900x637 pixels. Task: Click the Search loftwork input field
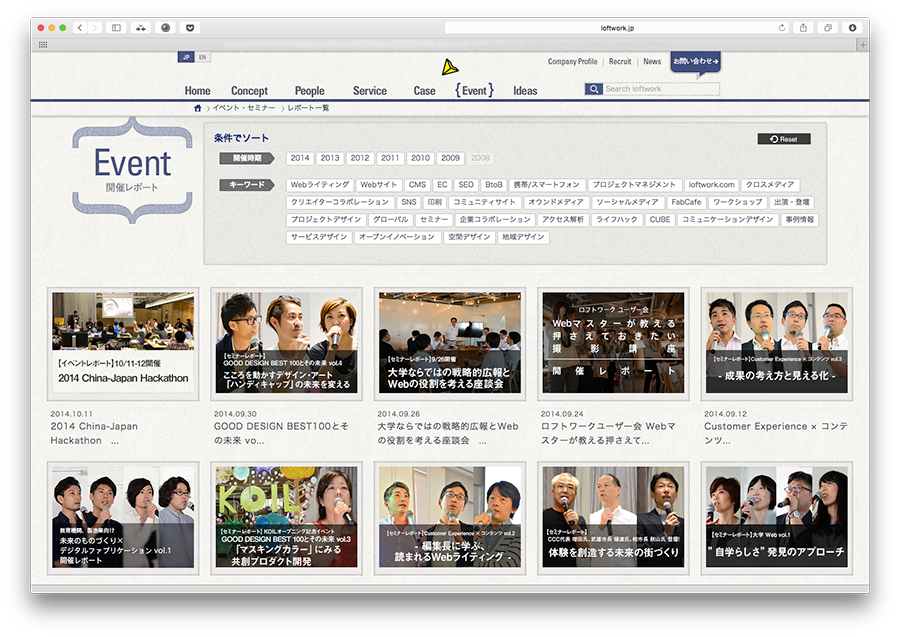click(x=660, y=89)
